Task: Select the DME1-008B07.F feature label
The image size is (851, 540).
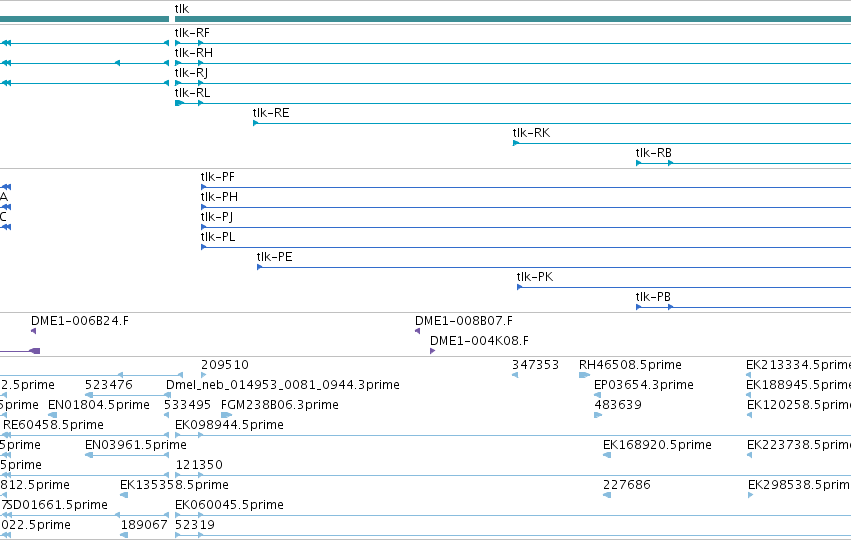Action: [464, 321]
